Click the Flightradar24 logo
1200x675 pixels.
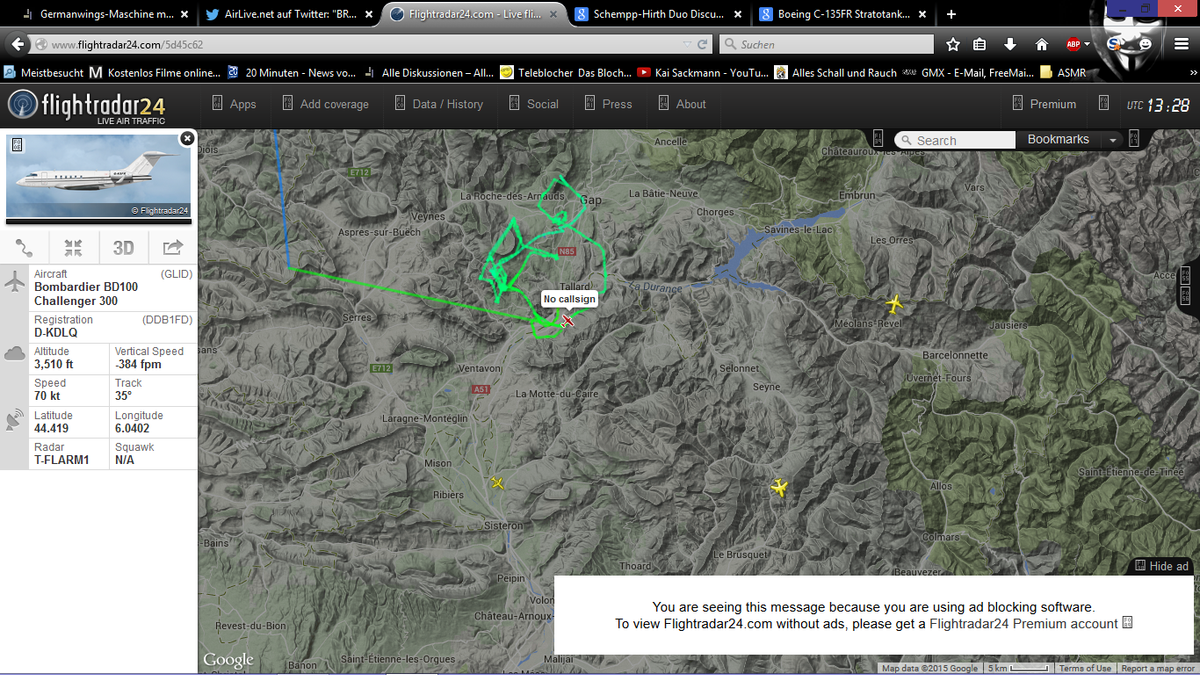pyautogui.click(x=86, y=106)
